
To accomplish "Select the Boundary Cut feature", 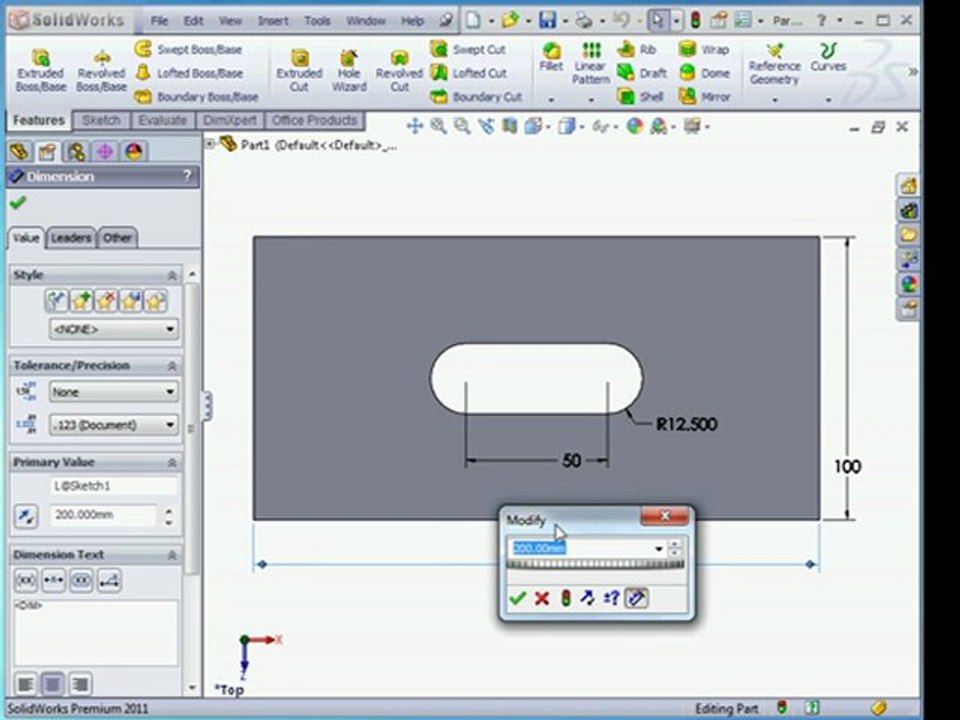I will tap(476, 97).
